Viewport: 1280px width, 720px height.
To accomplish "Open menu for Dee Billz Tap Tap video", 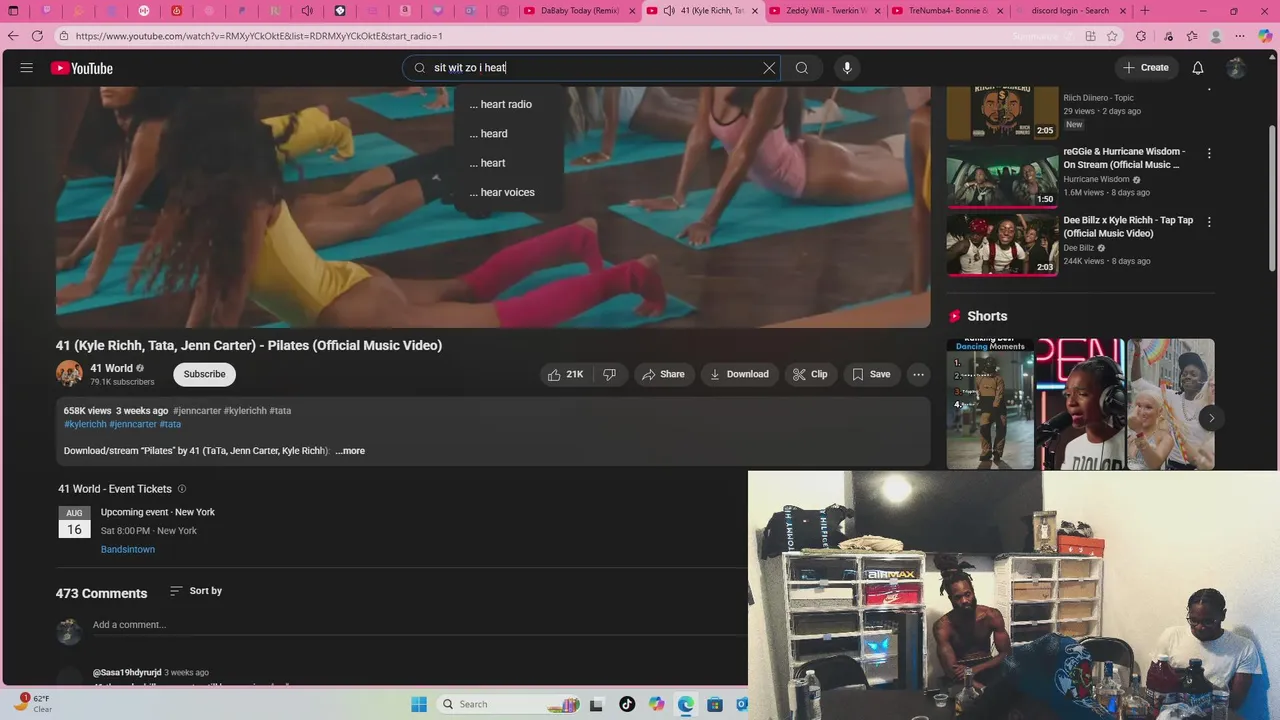I will pos(1209,221).
